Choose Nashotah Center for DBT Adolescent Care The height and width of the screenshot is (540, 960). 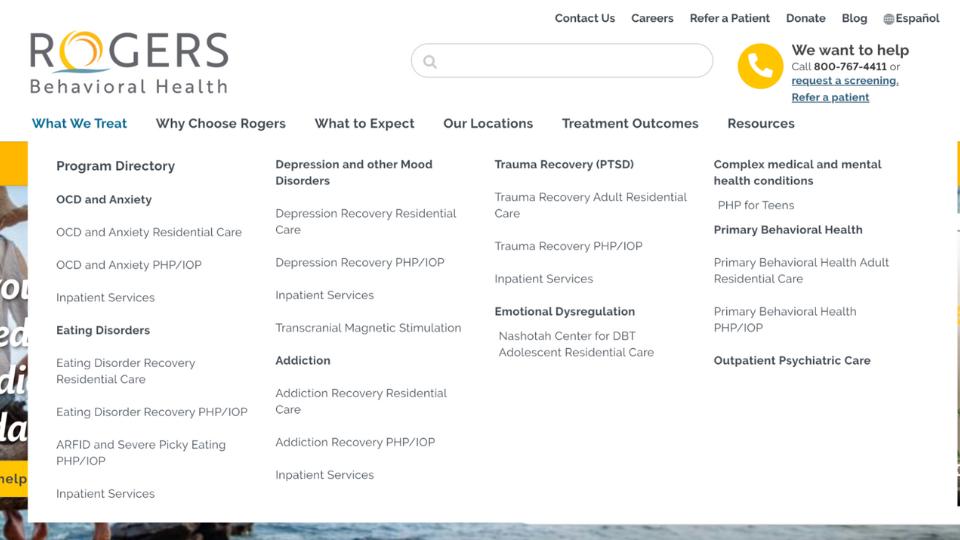pos(576,344)
